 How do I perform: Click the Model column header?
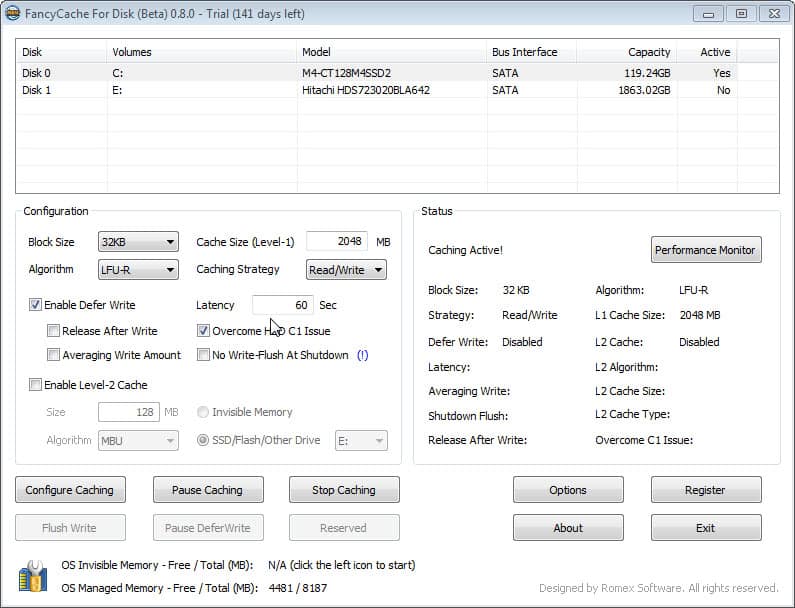[x=391, y=52]
